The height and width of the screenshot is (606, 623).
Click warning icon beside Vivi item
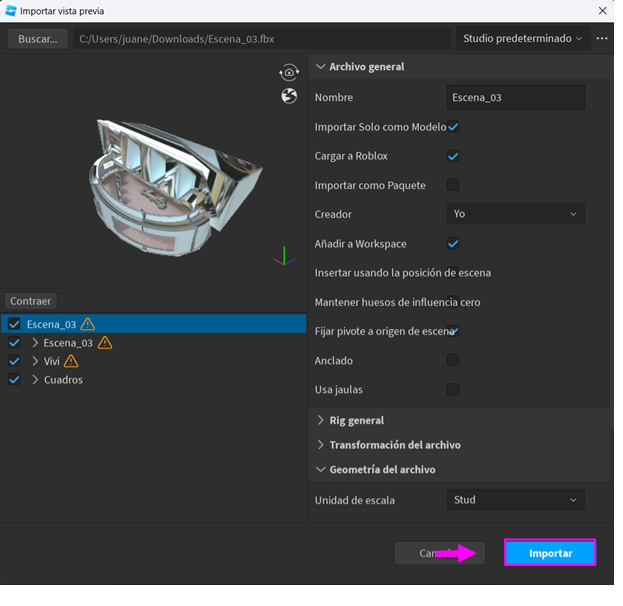pos(71,361)
